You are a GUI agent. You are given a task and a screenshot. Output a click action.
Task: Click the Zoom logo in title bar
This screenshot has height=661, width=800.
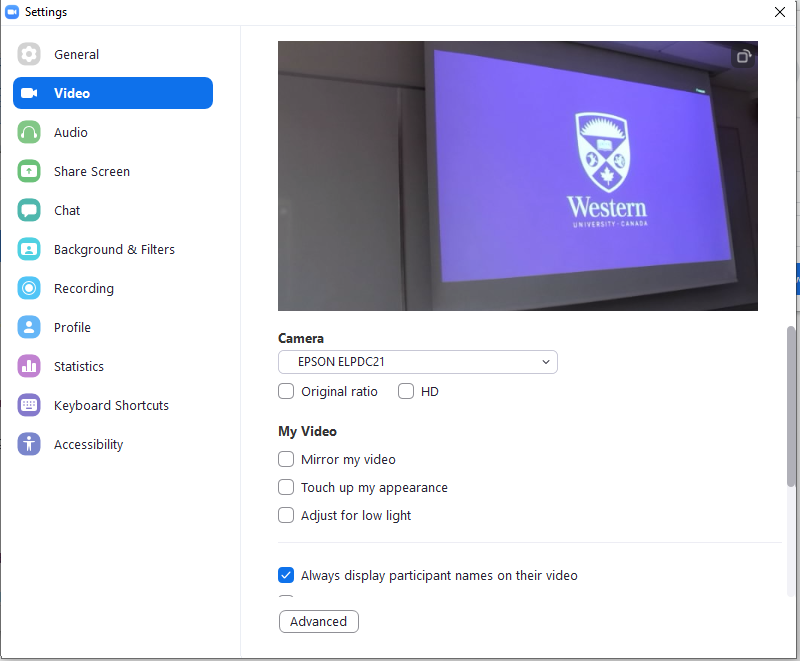pyautogui.click(x=12, y=12)
